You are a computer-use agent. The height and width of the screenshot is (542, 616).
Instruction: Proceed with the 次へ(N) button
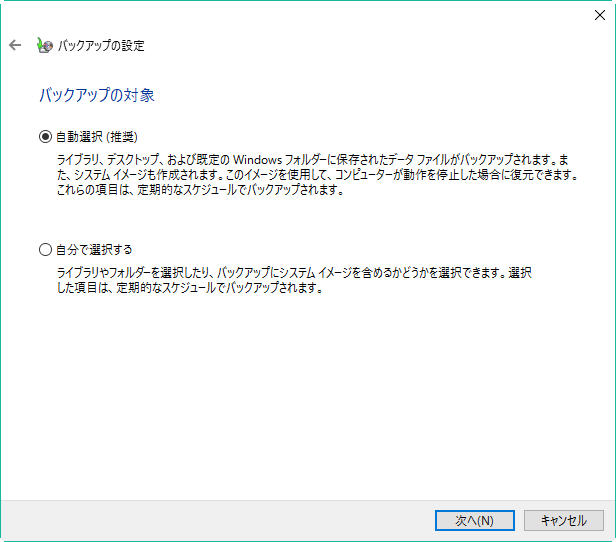click(x=475, y=520)
